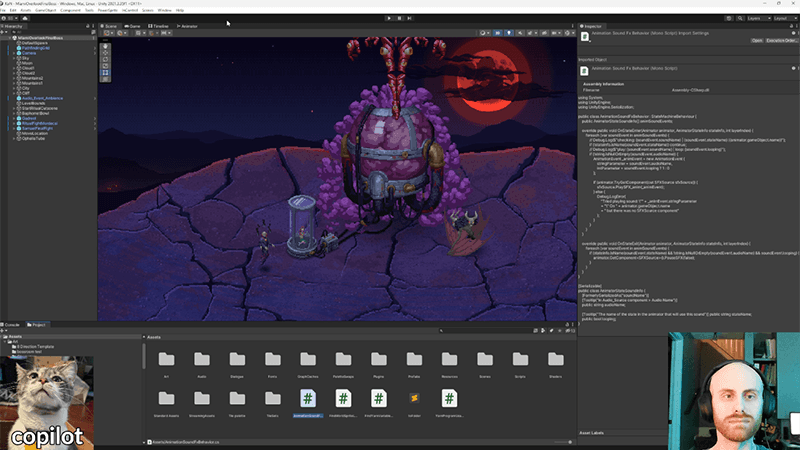Open the Window menu
800x450 pixels.
(x=164, y=10)
